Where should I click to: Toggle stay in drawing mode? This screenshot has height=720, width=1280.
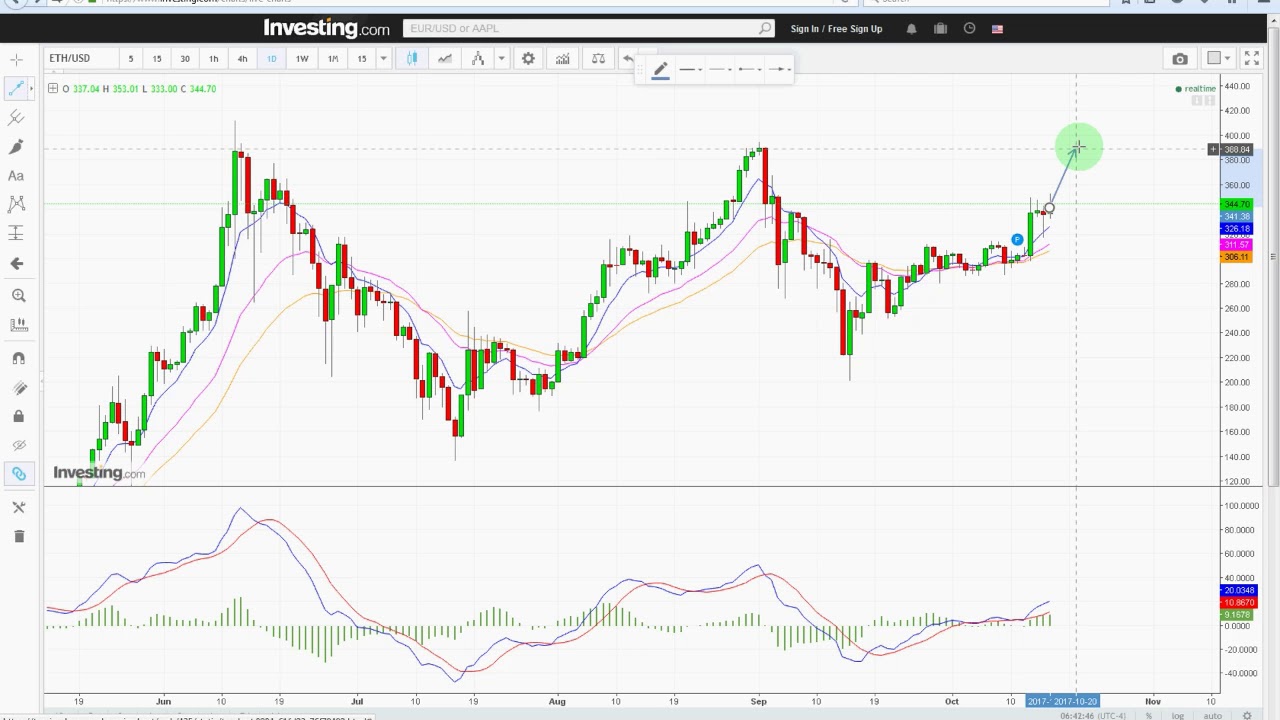18,388
